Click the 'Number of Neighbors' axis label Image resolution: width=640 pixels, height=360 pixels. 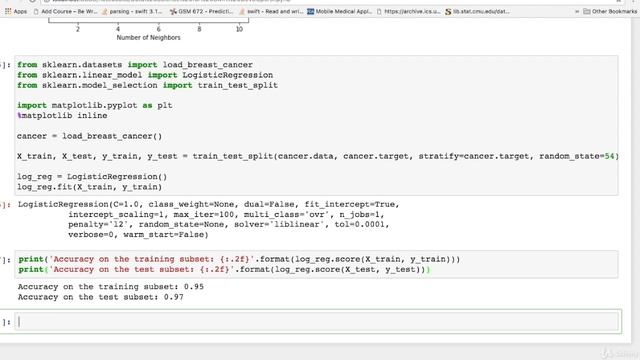[x=149, y=38]
